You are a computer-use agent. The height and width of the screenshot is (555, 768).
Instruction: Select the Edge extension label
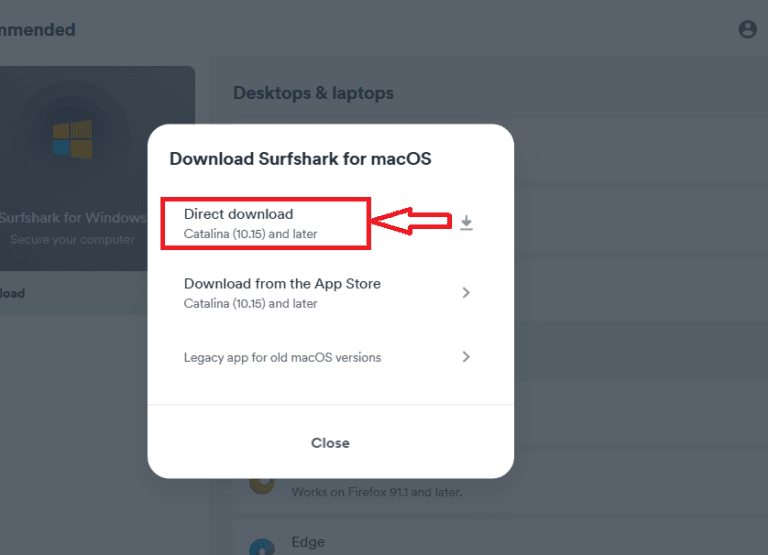[x=308, y=542]
